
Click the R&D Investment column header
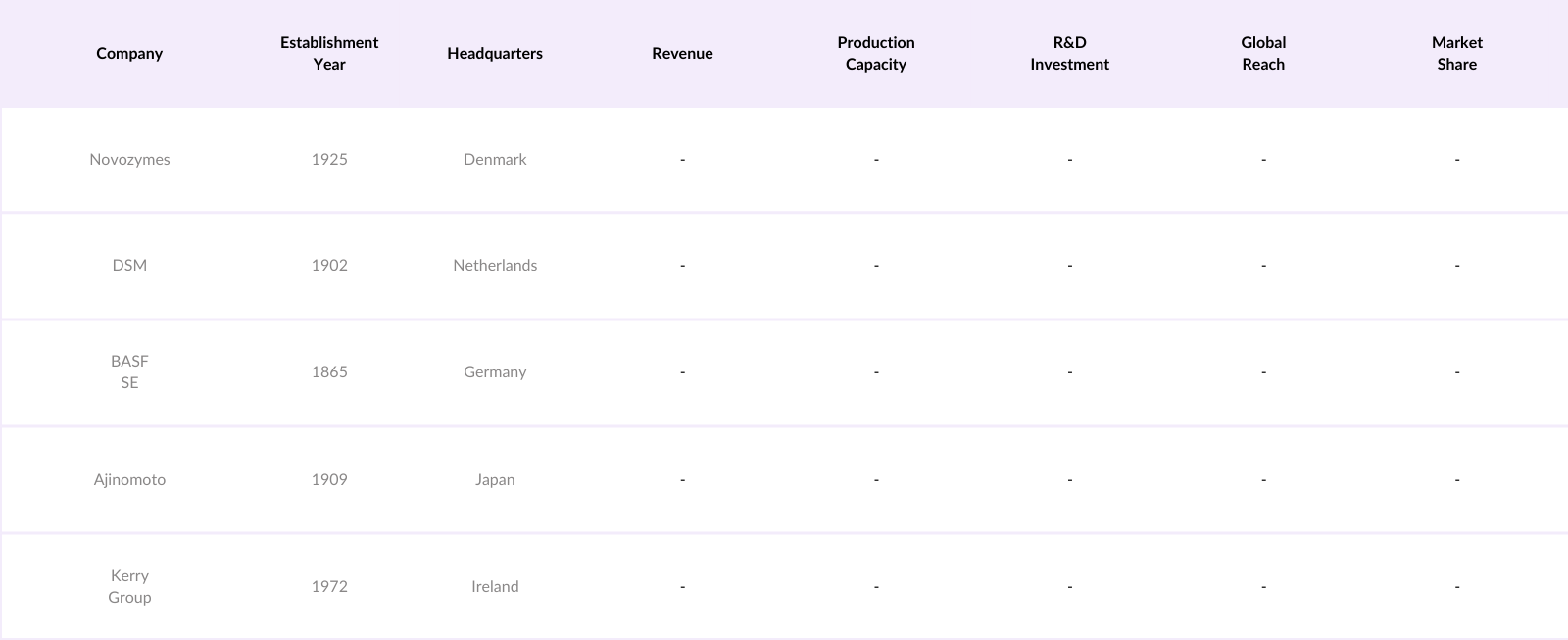pos(1070,53)
